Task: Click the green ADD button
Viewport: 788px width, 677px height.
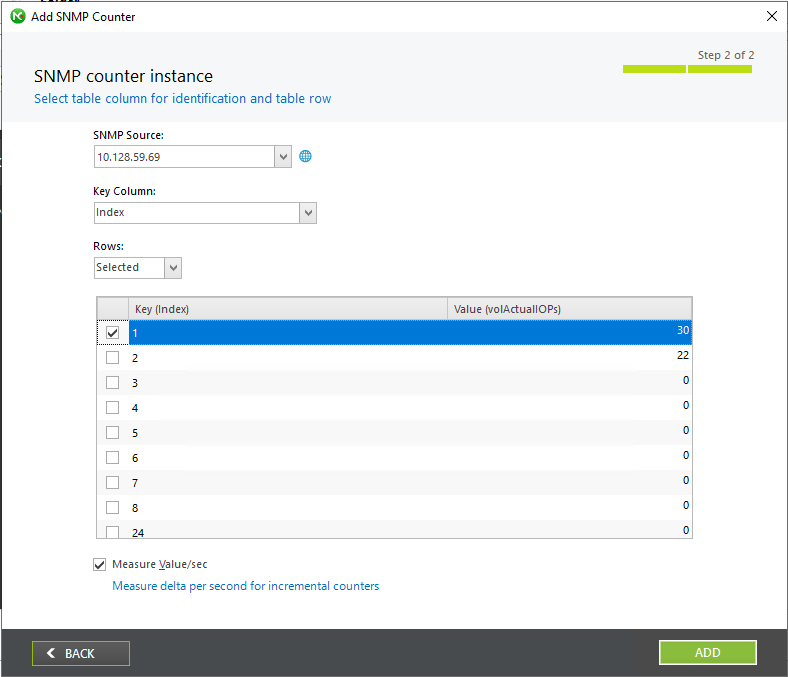Action: 708,652
